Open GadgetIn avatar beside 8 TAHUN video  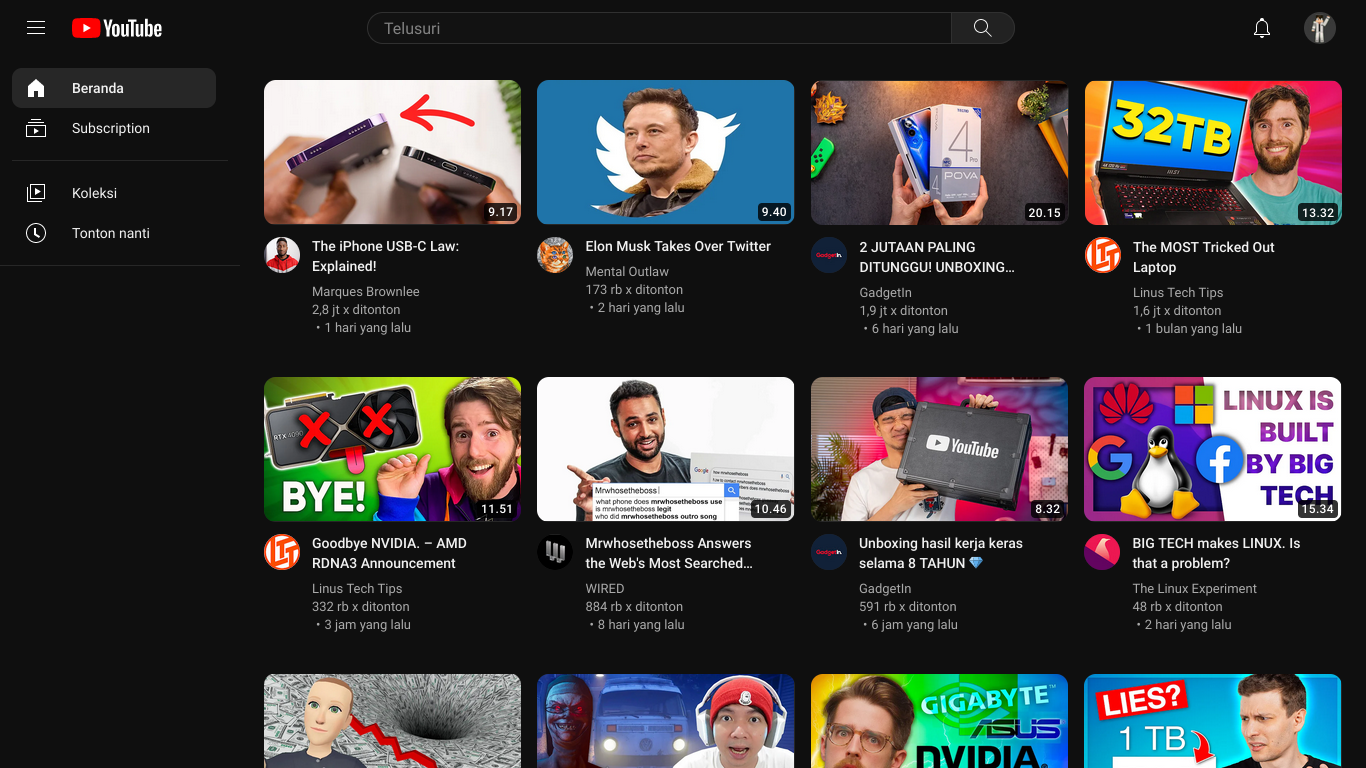(x=829, y=552)
